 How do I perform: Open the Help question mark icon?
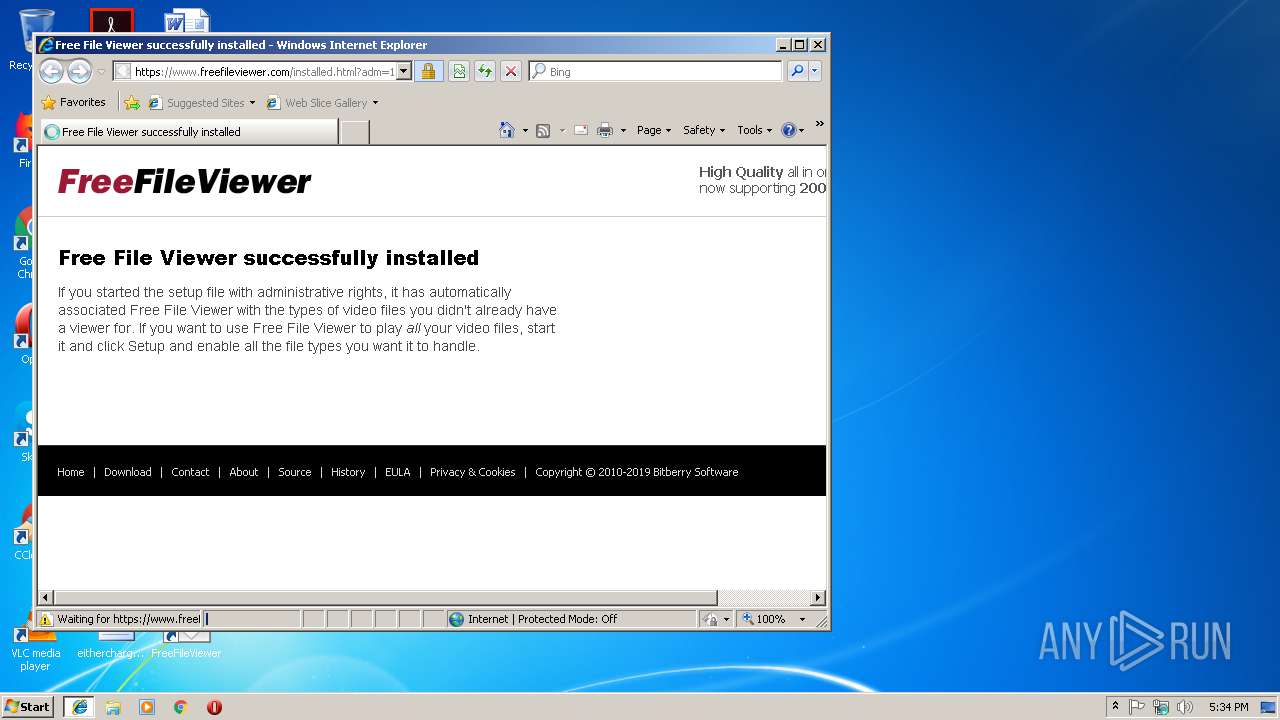(x=788, y=130)
